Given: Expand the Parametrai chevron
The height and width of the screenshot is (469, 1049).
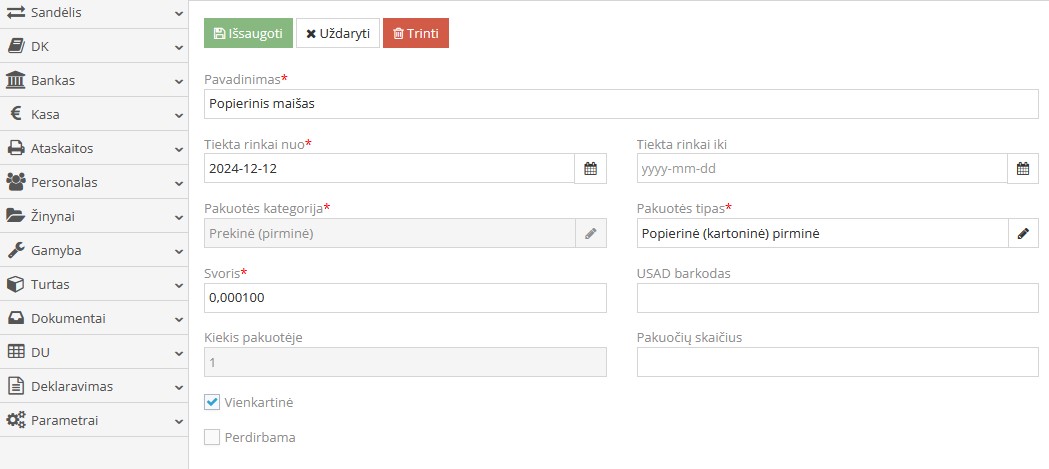Looking at the screenshot, I should pos(178,420).
